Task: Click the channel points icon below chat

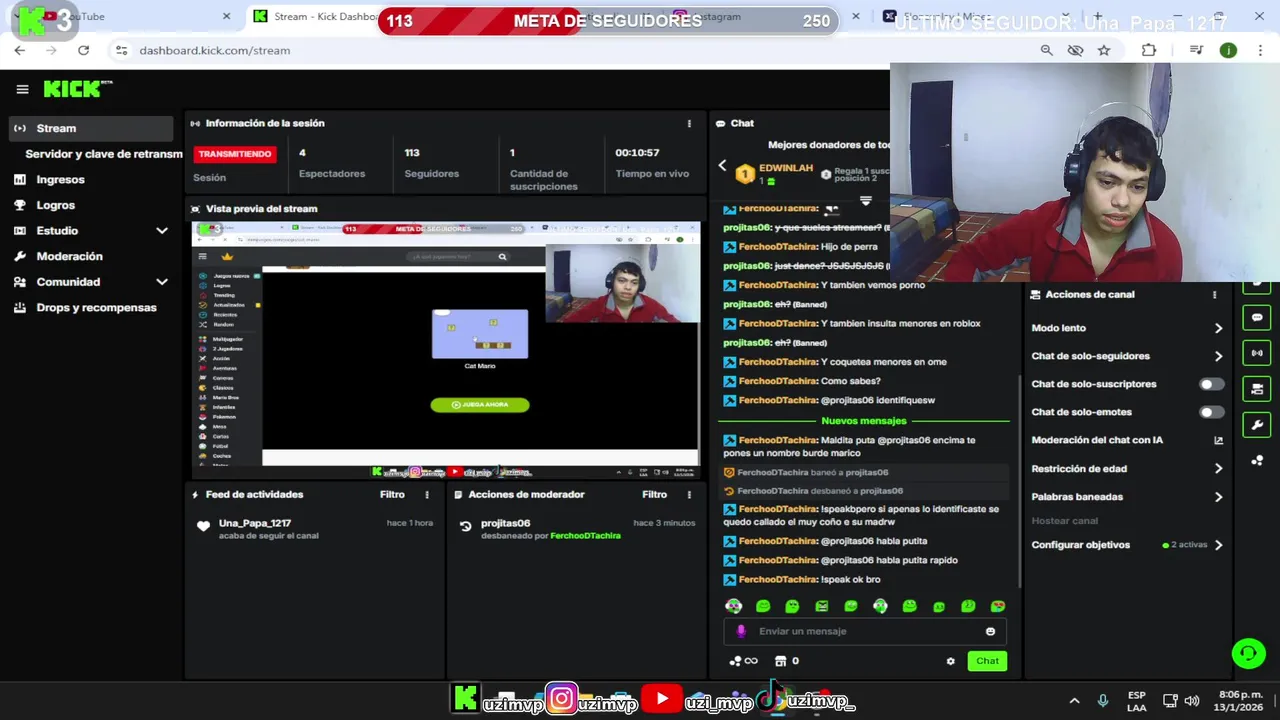Action: pos(743,661)
